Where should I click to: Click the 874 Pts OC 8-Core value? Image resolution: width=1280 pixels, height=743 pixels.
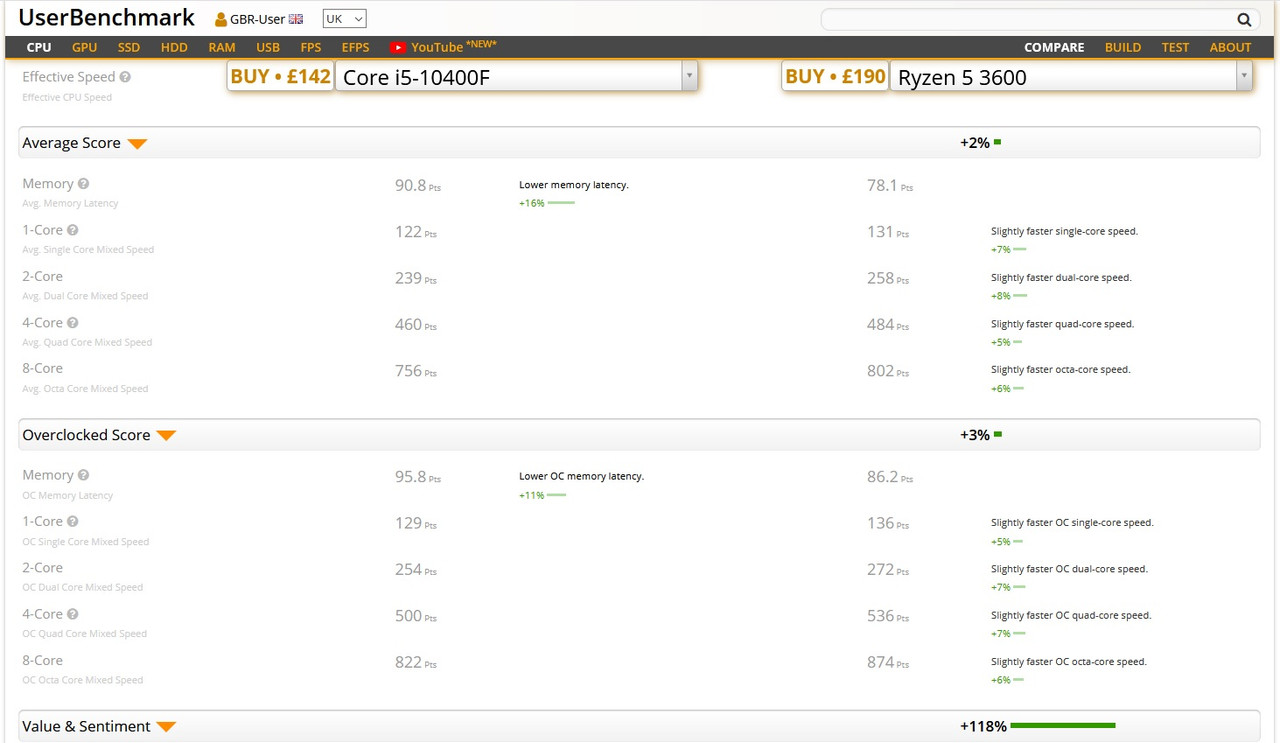point(888,662)
